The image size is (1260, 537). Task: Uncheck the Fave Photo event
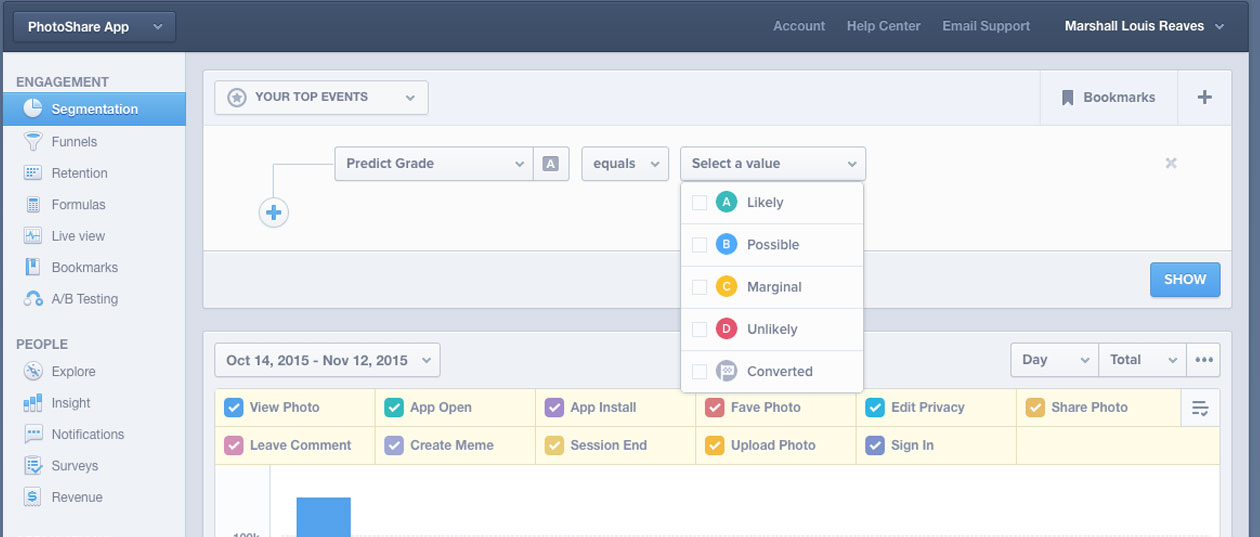(714, 407)
